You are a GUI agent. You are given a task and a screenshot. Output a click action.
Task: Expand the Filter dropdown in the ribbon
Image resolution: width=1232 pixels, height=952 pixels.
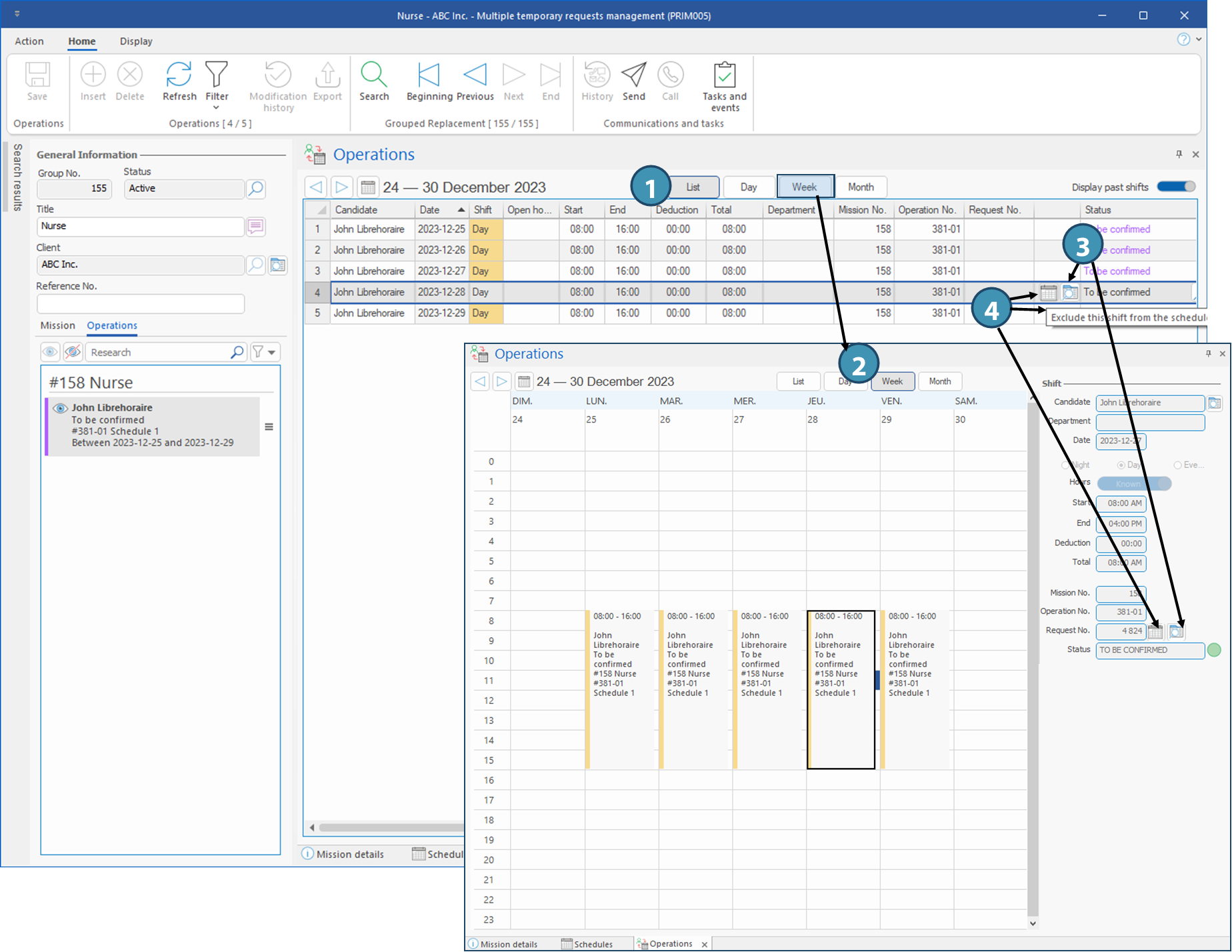216,107
